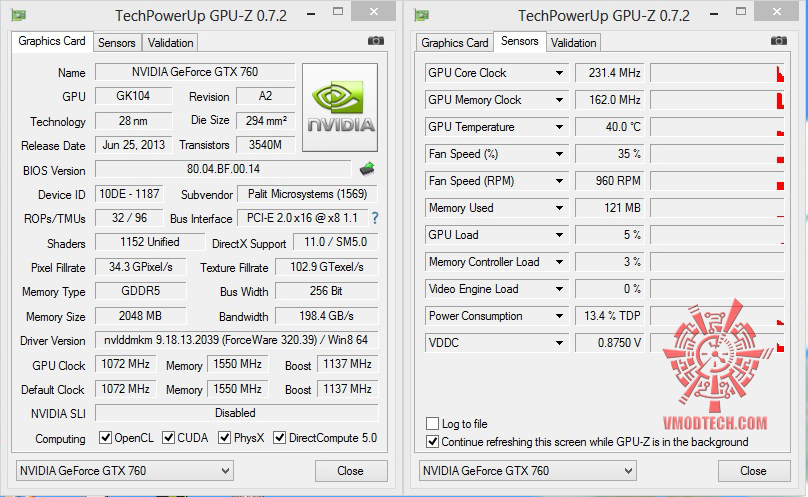Click Close button in Sensors window
The image size is (808, 497).
[753, 471]
